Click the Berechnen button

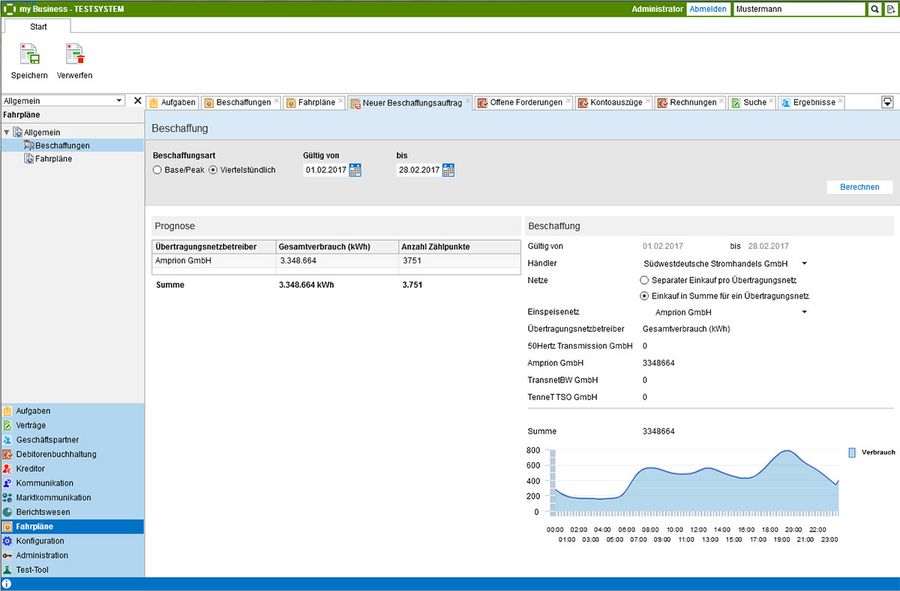(859, 187)
